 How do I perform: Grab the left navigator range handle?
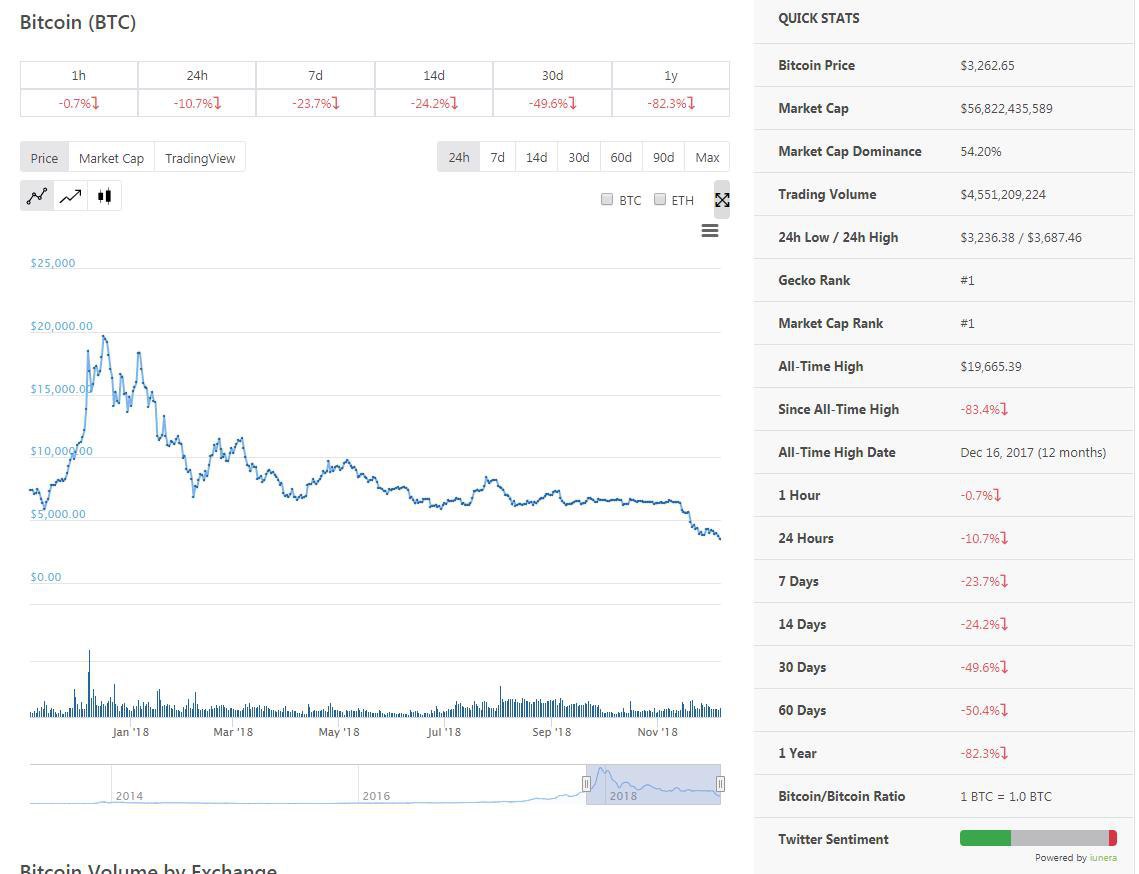click(586, 784)
